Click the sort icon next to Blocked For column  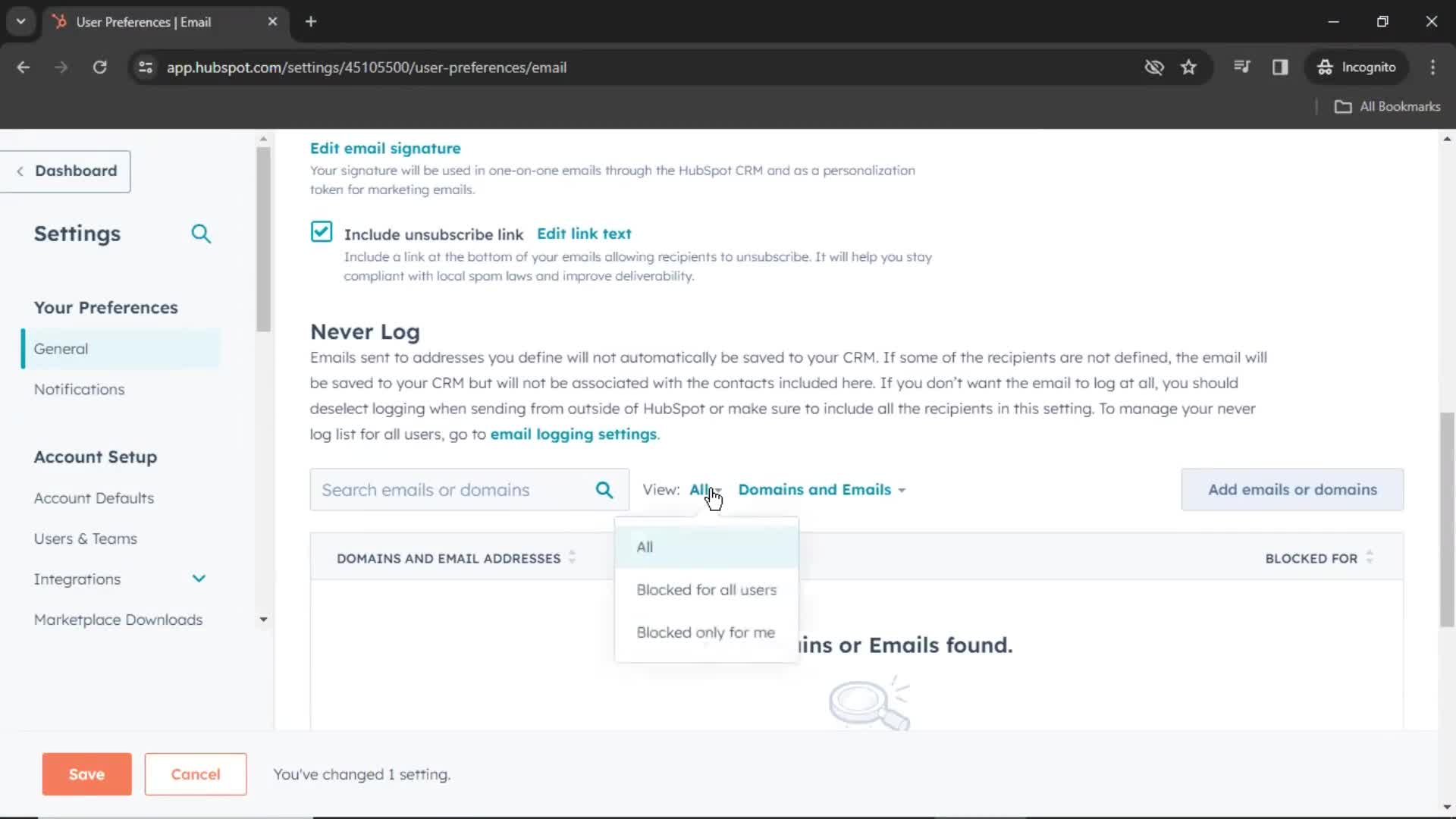pyautogui.click(x=1372, y=558)
